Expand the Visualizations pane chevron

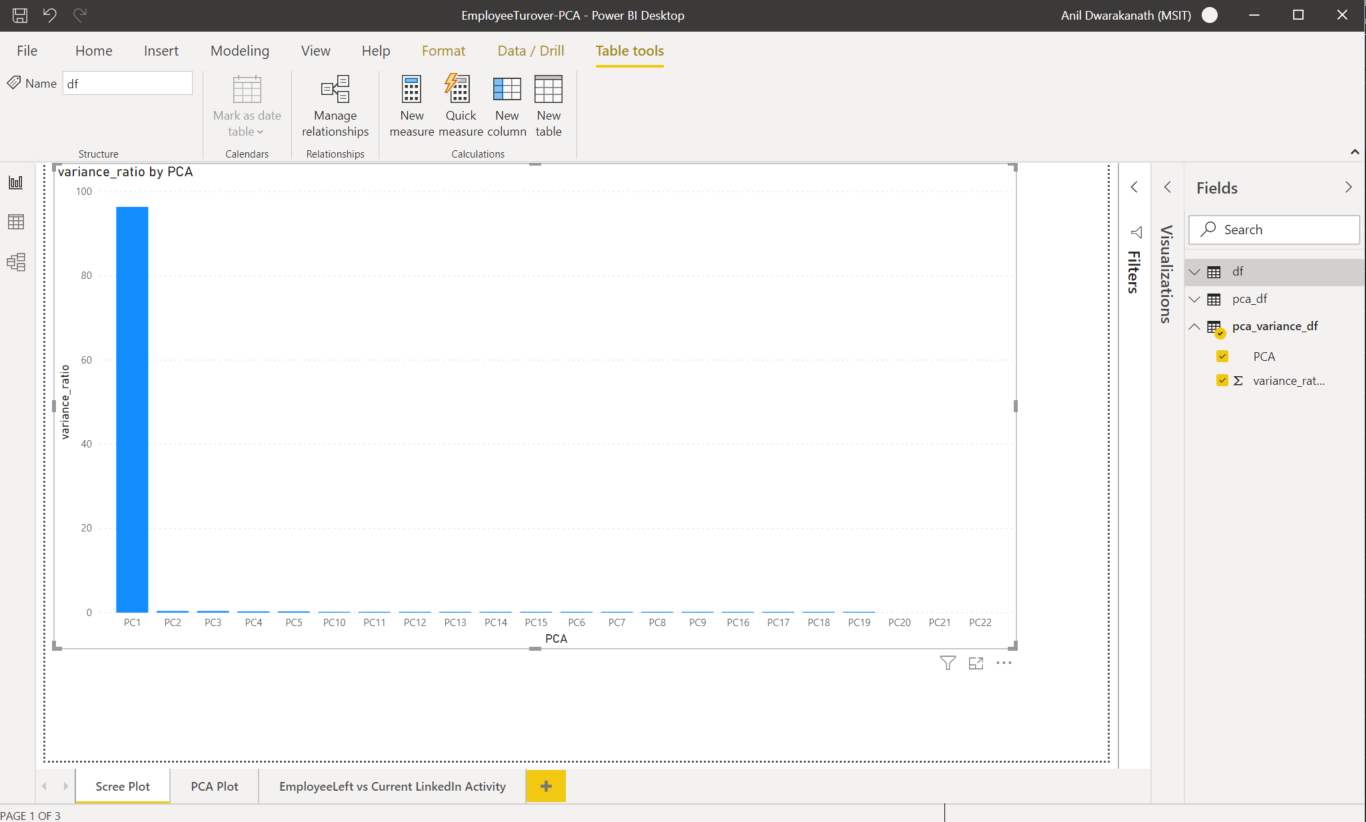(x=1167, y=187)
